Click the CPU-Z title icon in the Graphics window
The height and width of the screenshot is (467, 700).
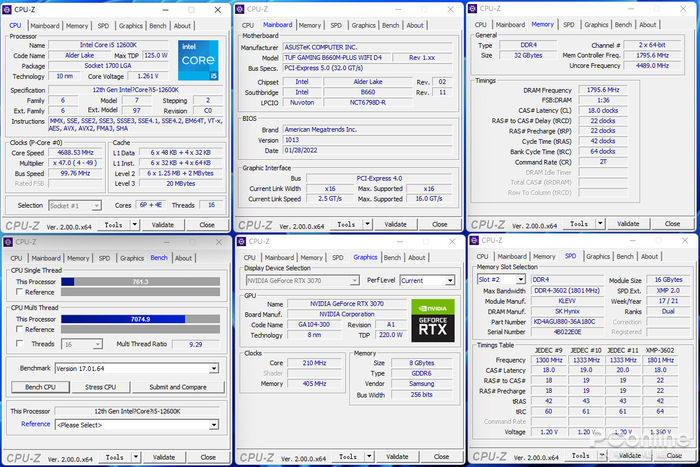(243, 241)
